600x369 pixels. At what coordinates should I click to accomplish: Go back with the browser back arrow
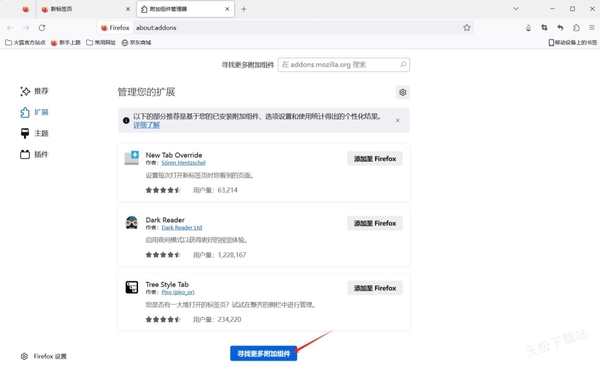[10, 28]
